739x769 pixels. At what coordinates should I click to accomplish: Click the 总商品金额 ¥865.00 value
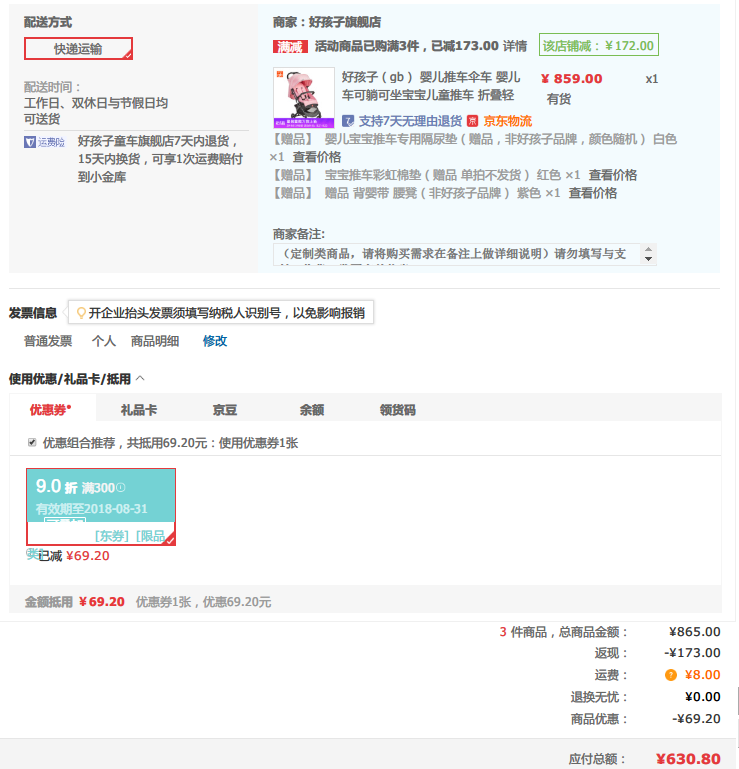pyautogui.click(x=694, y=632)
